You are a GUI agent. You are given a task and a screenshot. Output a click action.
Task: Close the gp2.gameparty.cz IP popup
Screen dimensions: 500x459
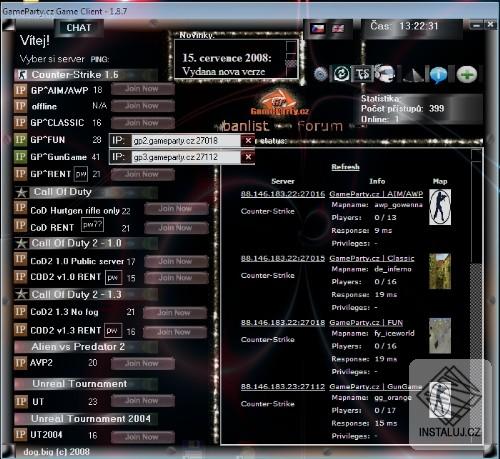[248, 141]
